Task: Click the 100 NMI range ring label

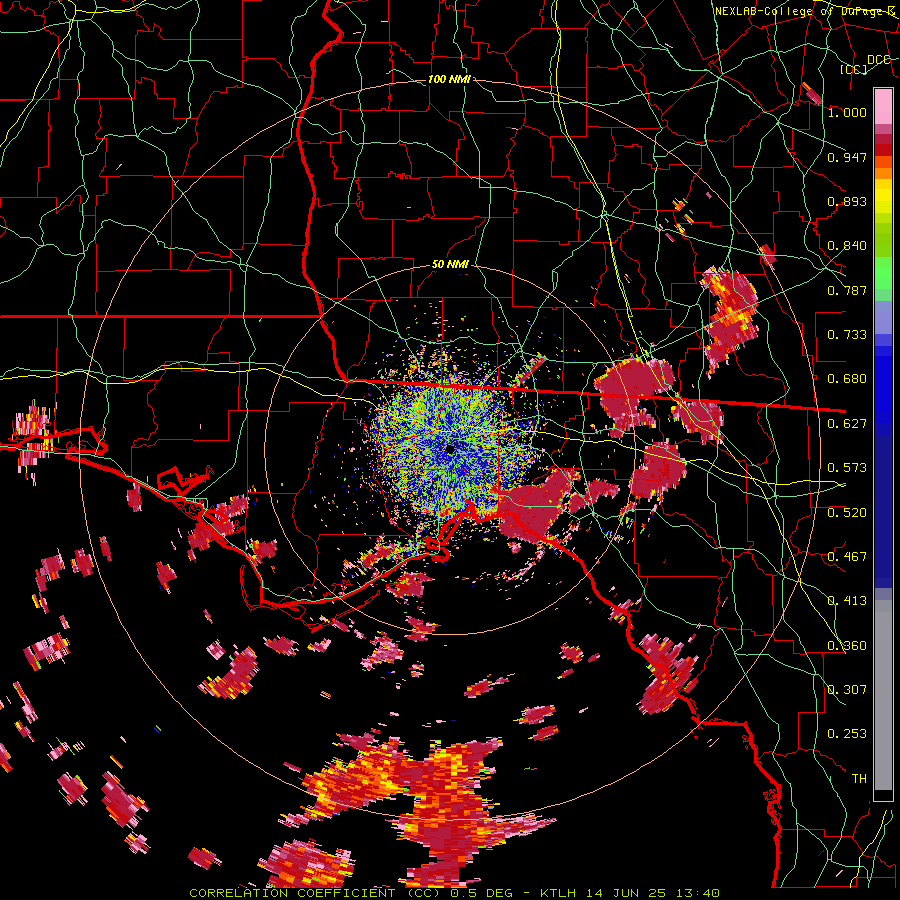Action: click(449, 79)
